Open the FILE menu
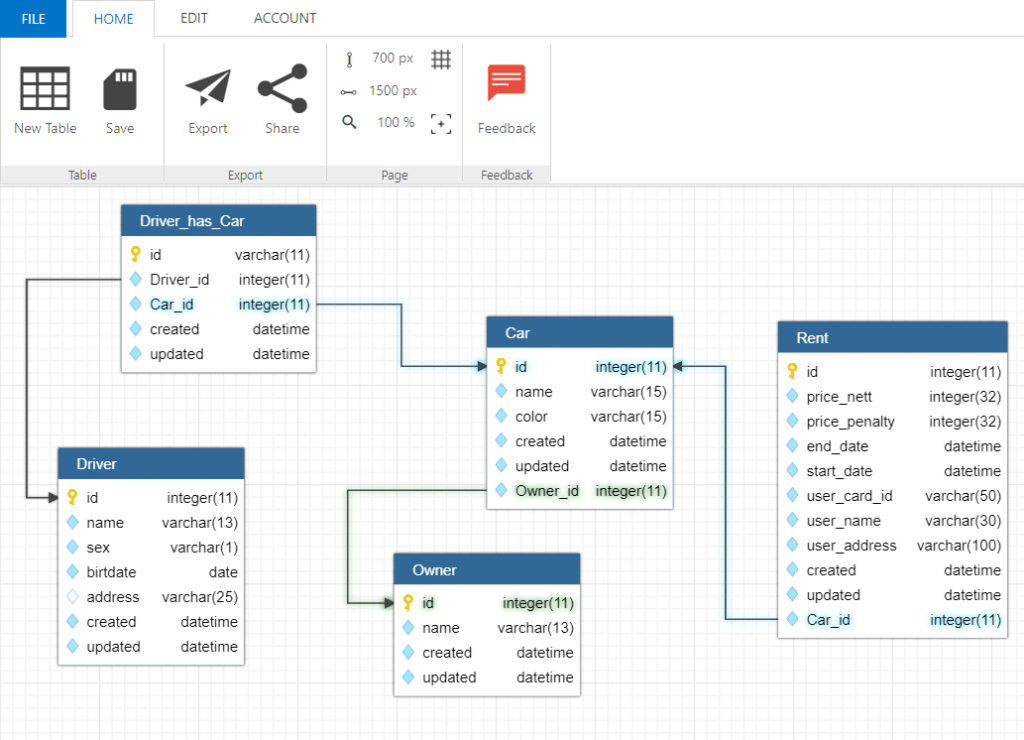1024x740 pixels. [x=33, y=19]
